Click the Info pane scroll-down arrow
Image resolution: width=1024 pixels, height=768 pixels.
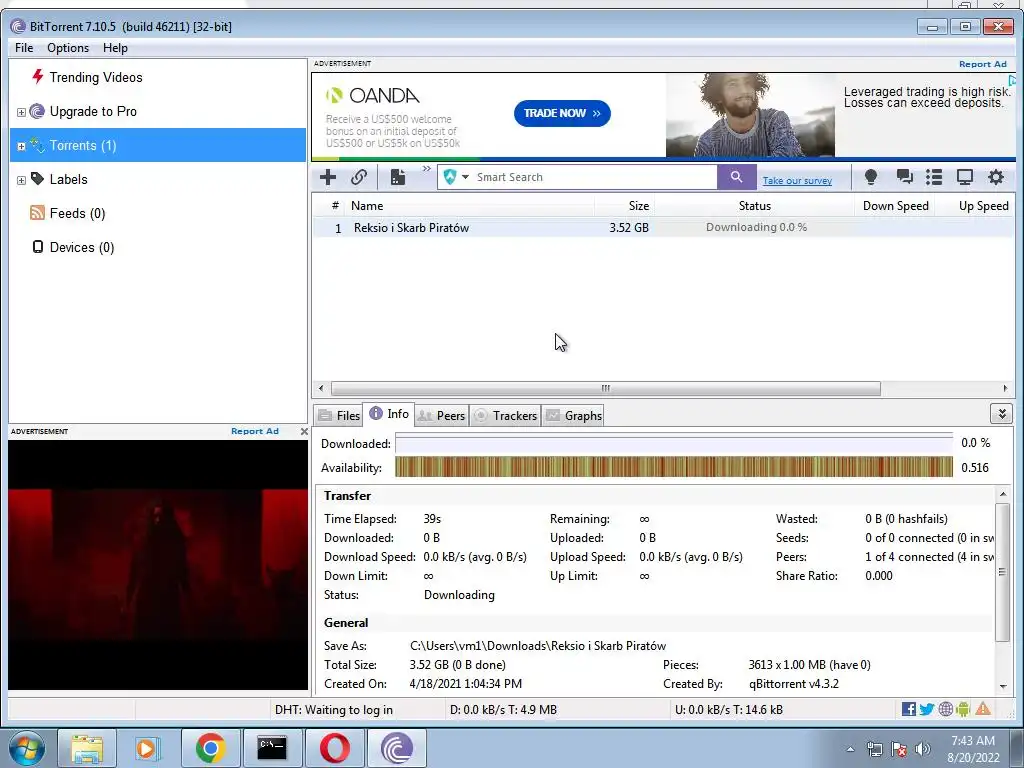tap(1003, 686)
